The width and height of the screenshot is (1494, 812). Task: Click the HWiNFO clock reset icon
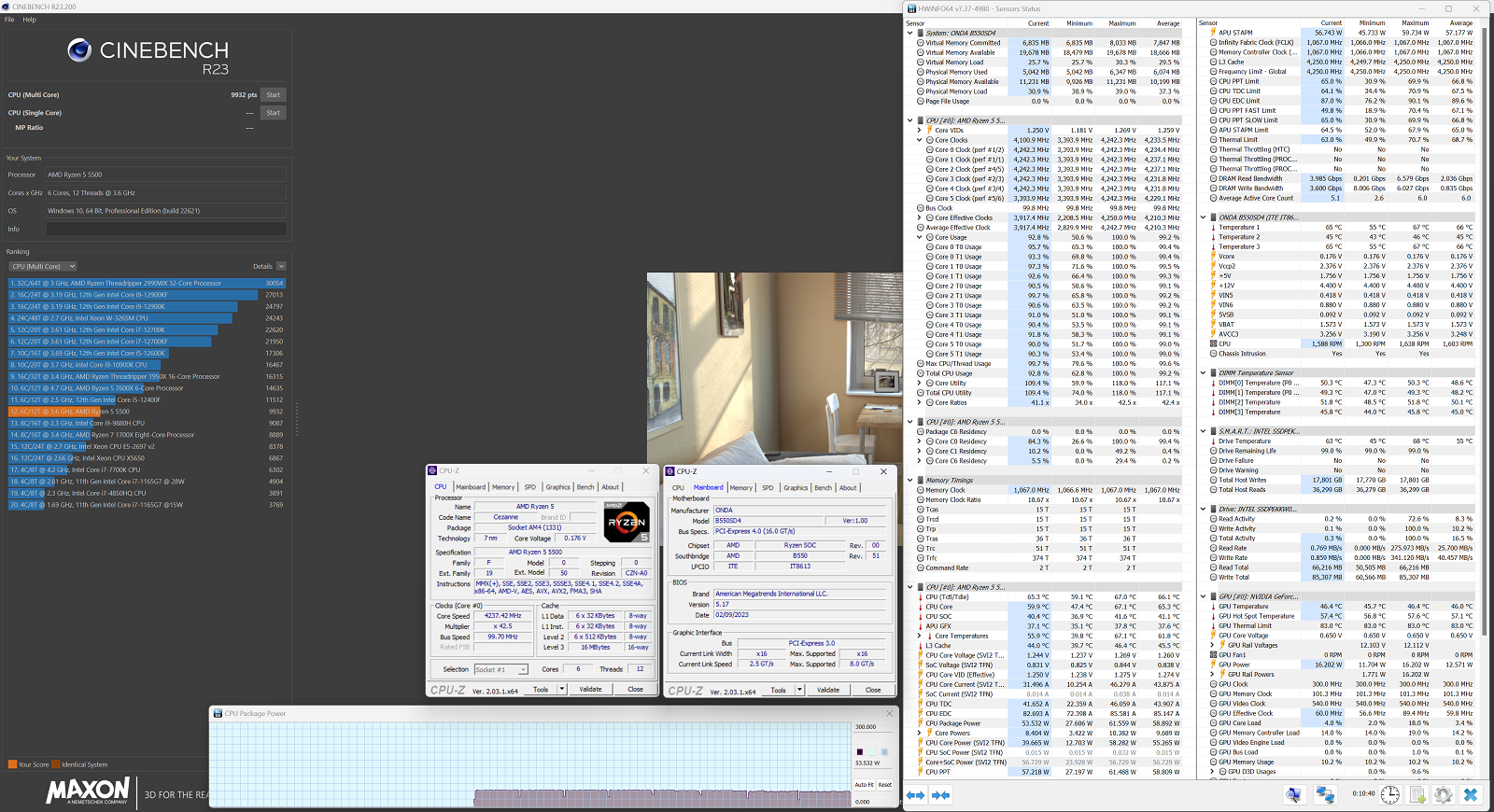tap(1390, 795)
